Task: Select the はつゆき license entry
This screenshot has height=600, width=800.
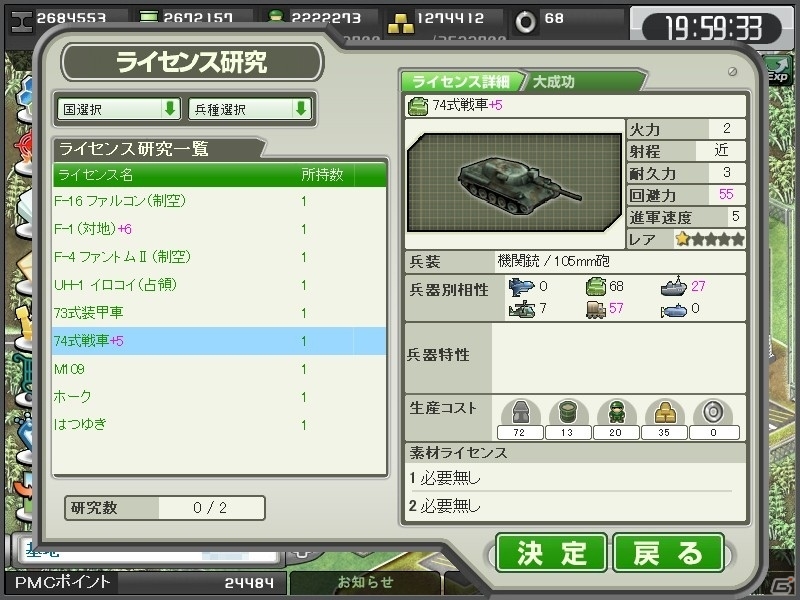Action: 219,424
